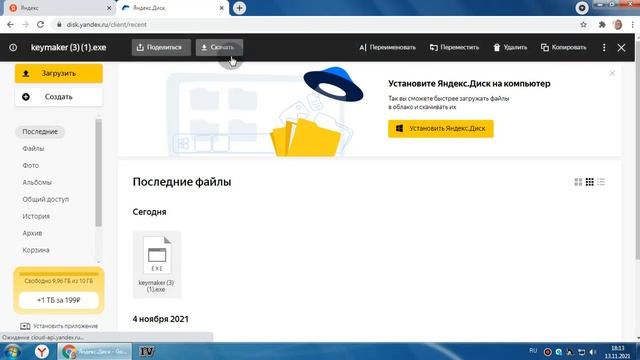This screenshot has width=640, height=360.
Task: Open the file info icon beside keymaker (3) (1).exe
Action: pos(13,47)
